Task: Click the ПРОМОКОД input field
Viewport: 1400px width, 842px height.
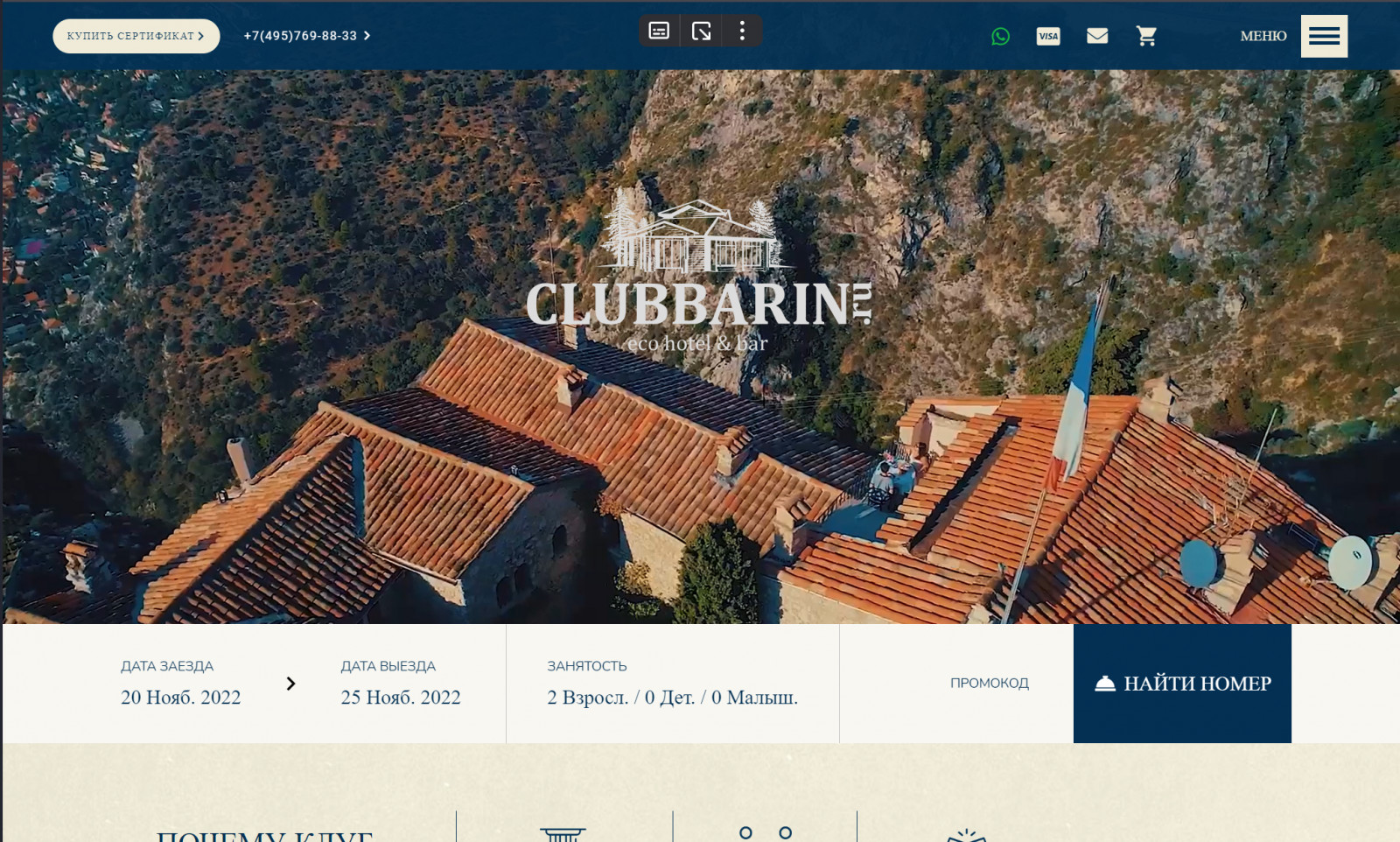Action: 990,683
